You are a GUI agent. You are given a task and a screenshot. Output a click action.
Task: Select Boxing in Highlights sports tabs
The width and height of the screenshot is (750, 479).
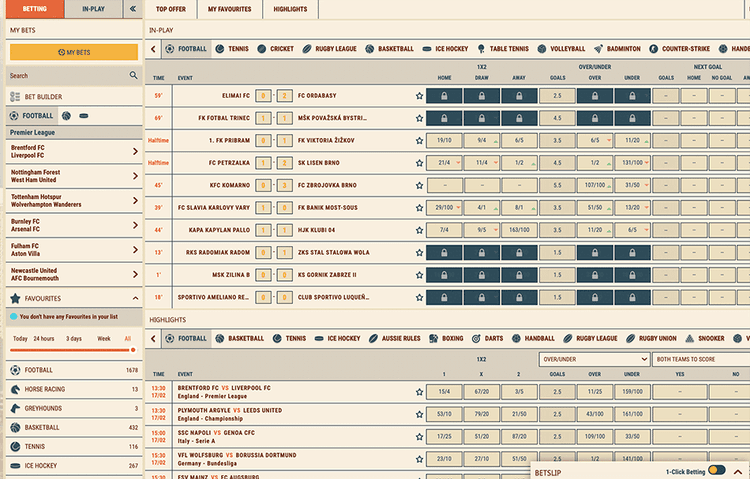coord(446,338)
